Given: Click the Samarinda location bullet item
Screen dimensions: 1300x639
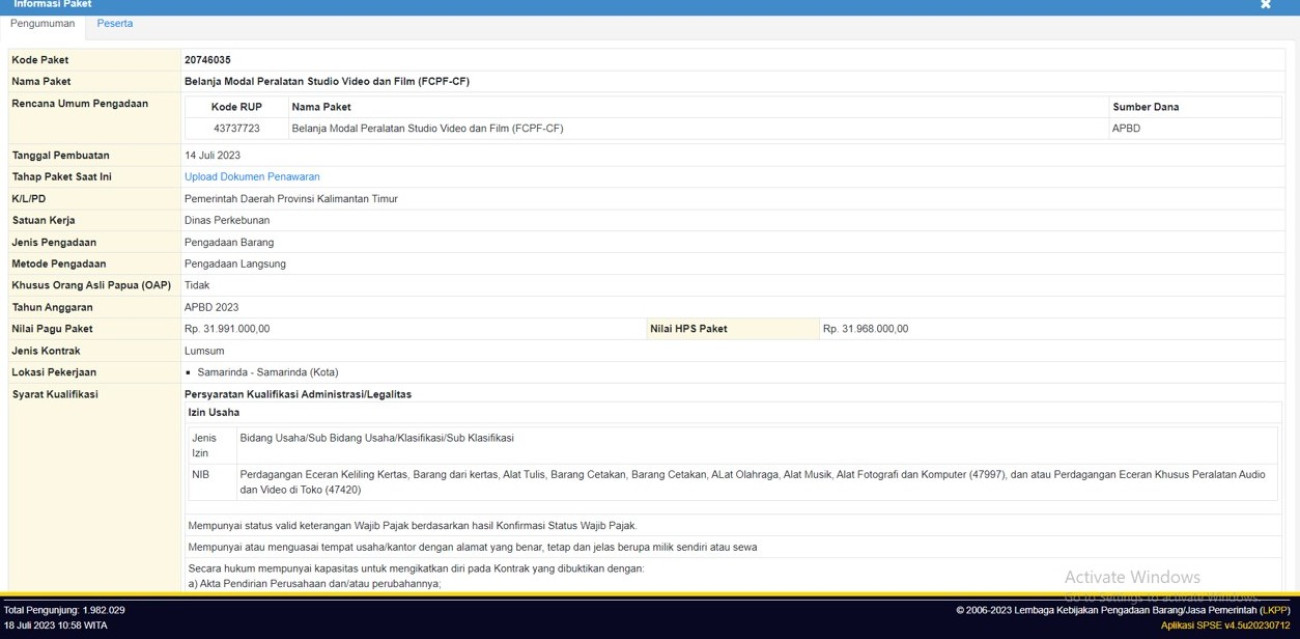Looking at the screenshot, I should point(267,373).
